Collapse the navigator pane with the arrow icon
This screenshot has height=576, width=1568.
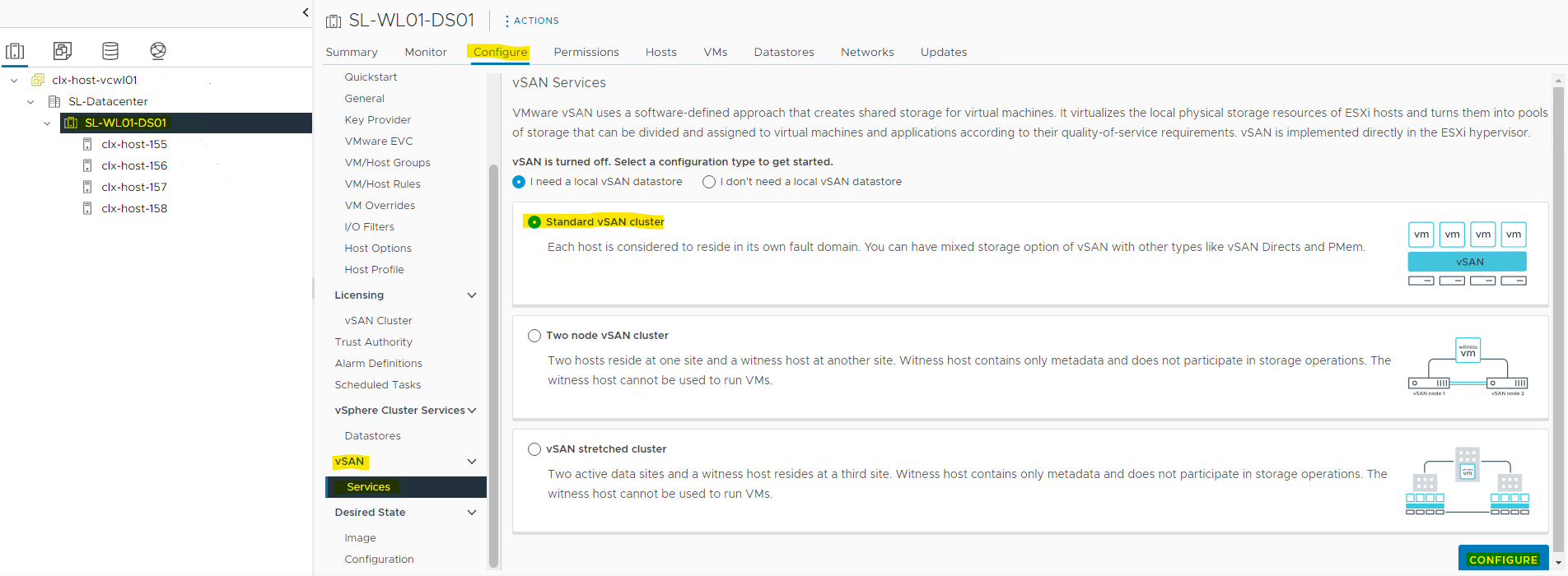(x=306, y=12)
